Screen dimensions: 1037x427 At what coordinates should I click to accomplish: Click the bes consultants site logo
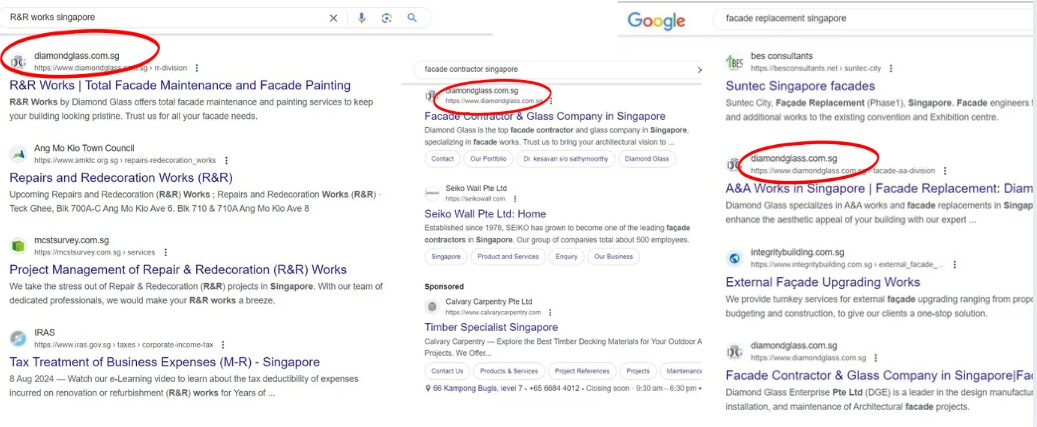click(x=735, y=62)
